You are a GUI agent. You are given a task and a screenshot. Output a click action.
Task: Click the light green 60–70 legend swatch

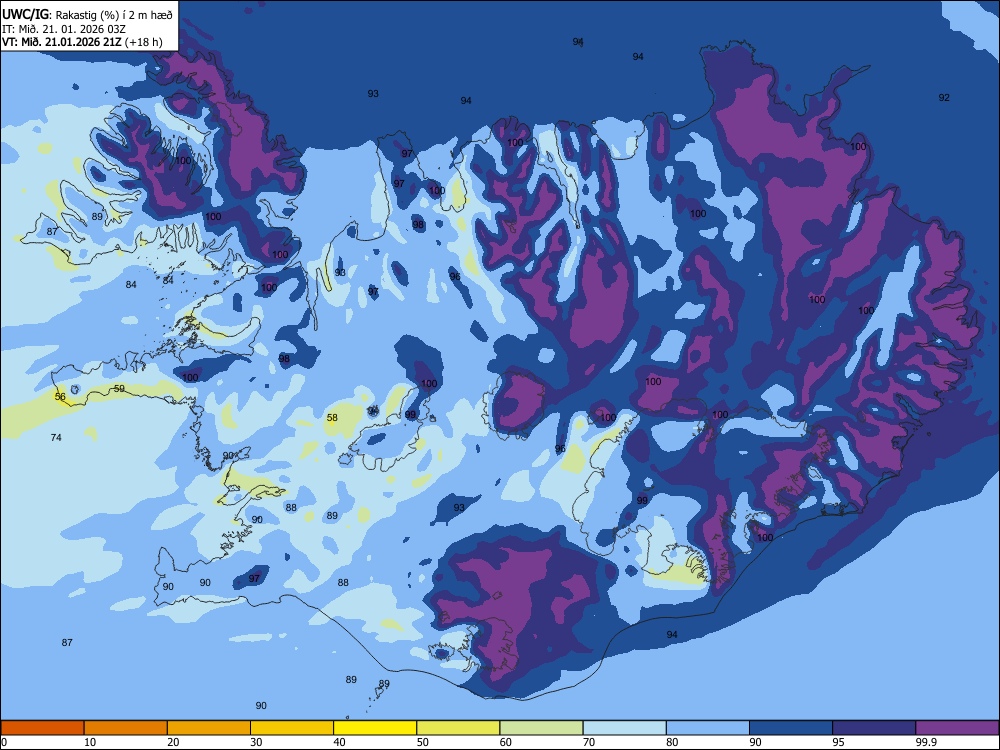tap(541, 728)
